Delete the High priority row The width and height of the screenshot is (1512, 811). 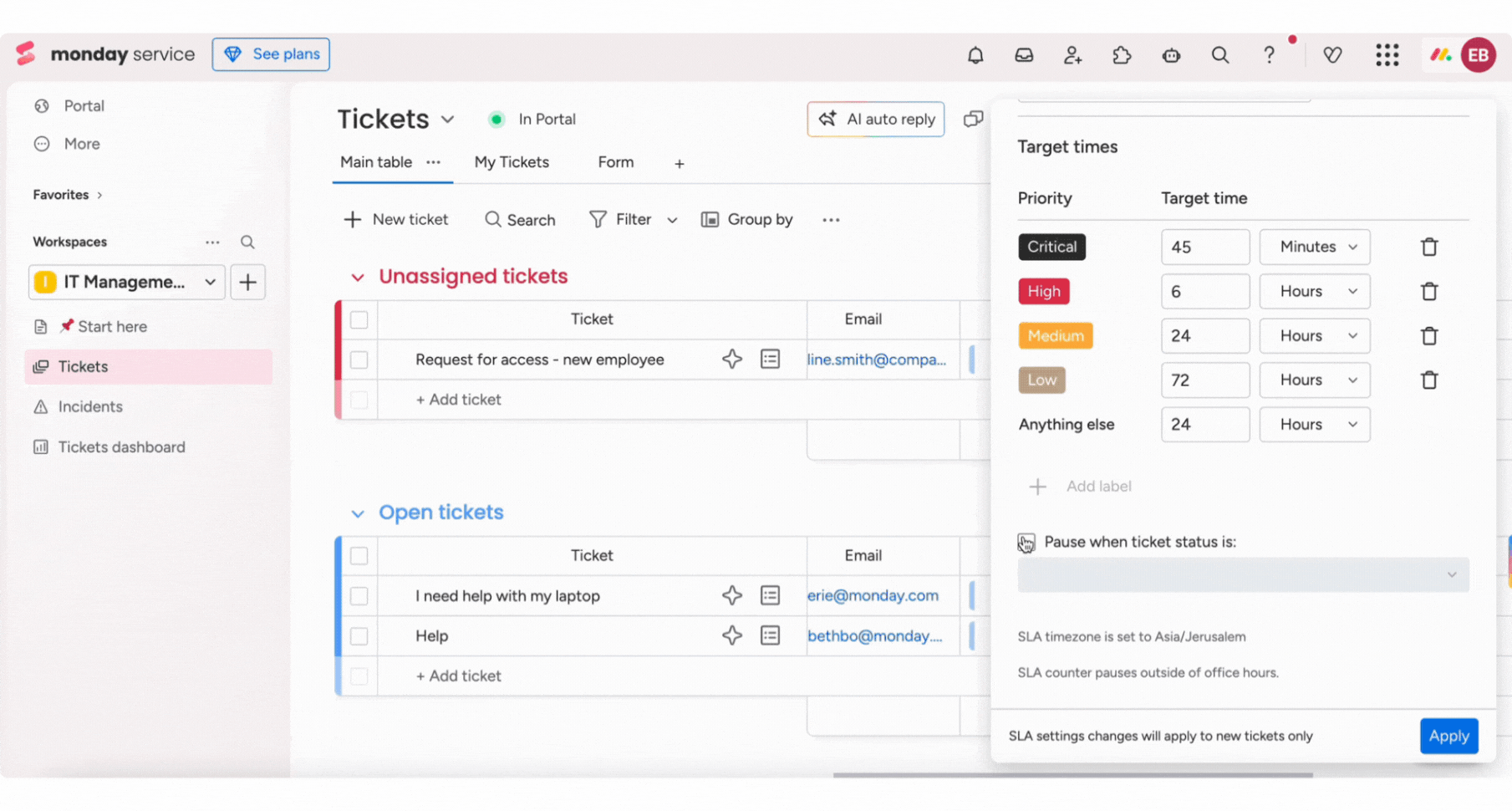tap(1429, 291)
